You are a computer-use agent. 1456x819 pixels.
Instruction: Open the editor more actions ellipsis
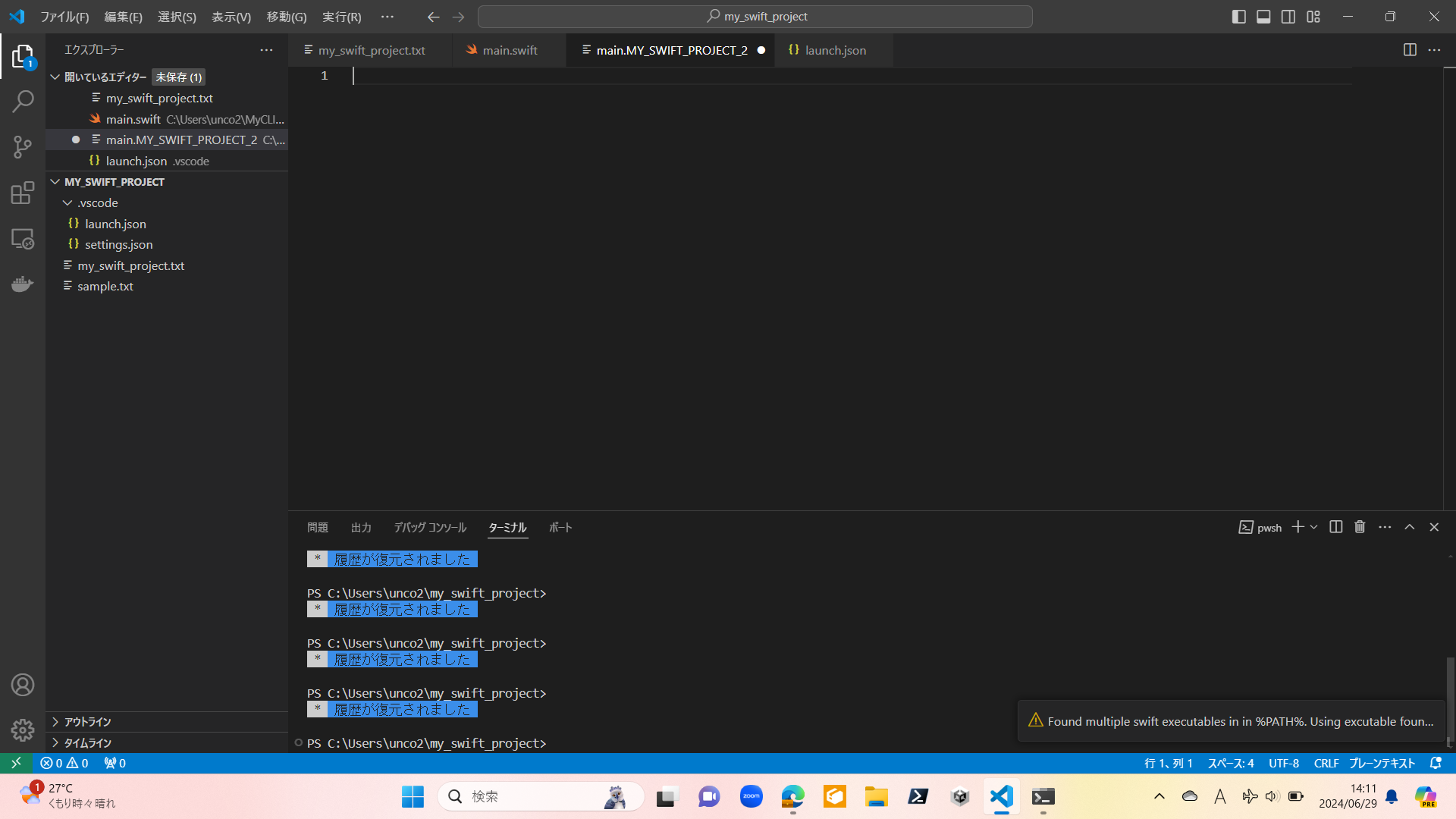pos(1434,50)
